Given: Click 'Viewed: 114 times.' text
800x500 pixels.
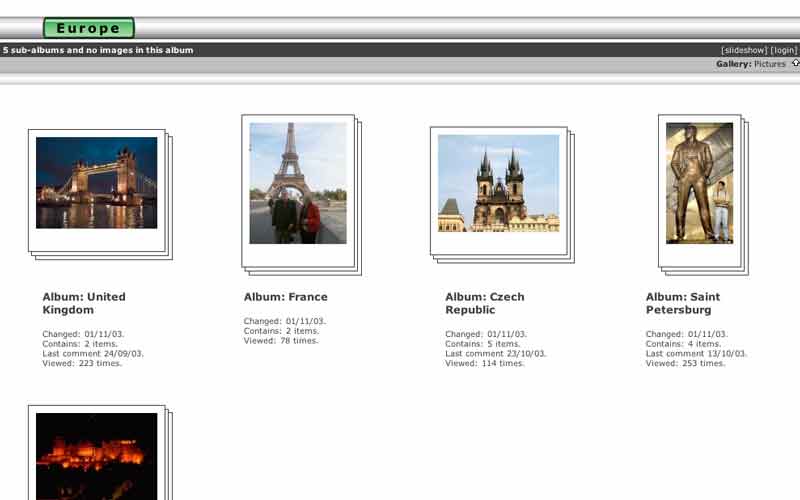Looking at the screenshot, I should tap(485, 363).
